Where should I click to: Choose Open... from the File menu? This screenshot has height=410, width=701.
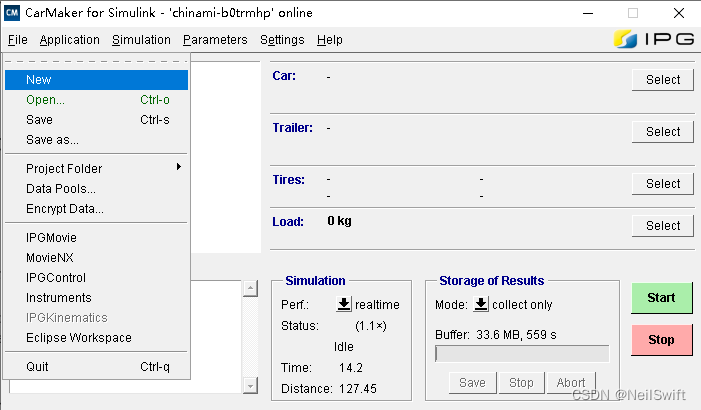(96, 100)
